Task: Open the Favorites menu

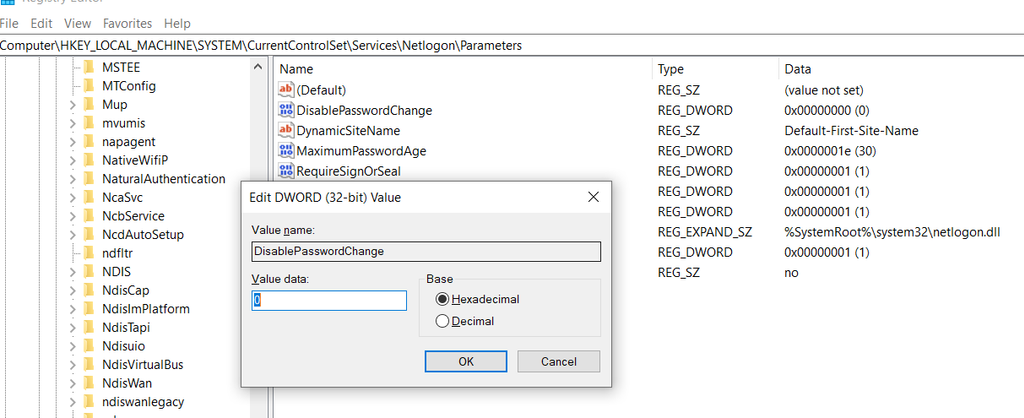Action: [x=127, y=23]
